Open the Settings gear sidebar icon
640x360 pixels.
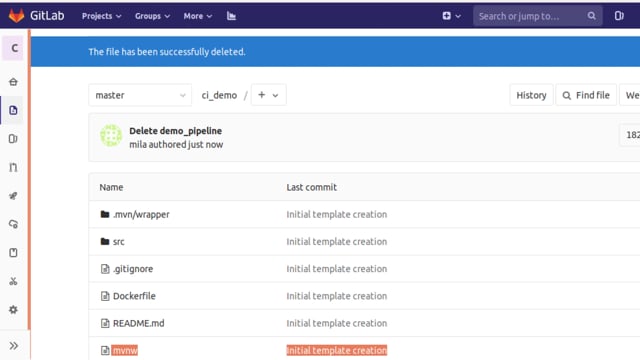(13, 310)
